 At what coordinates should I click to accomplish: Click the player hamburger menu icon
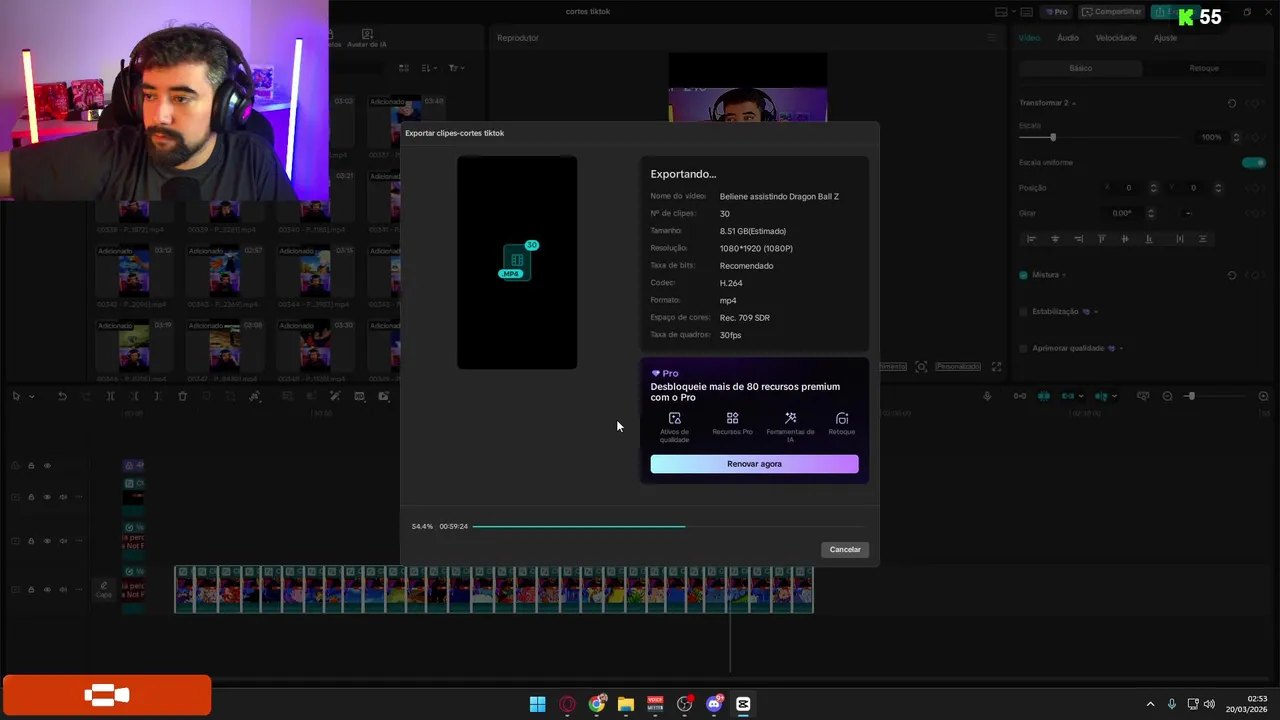pos(992,38)
